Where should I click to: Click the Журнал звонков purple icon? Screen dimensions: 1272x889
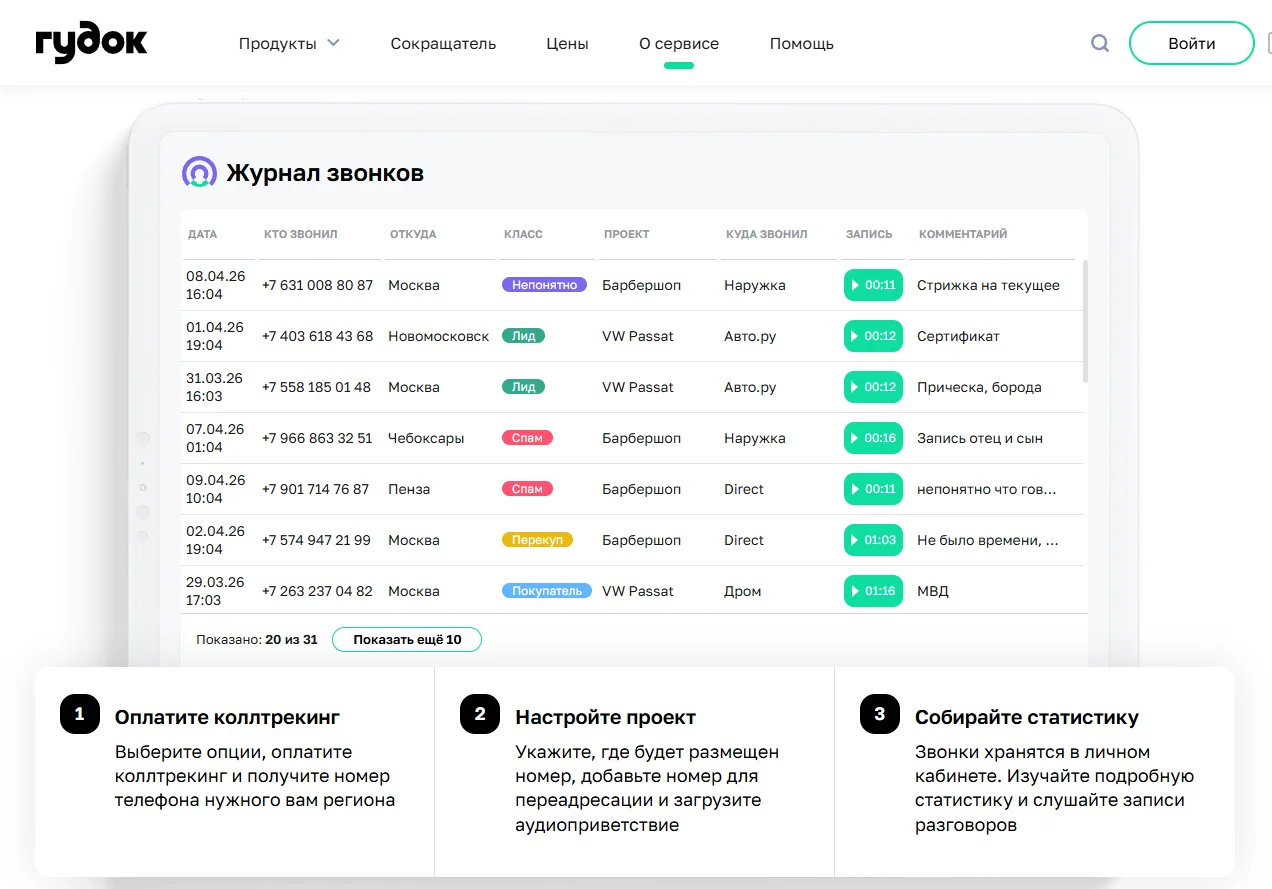pos(199,173)
